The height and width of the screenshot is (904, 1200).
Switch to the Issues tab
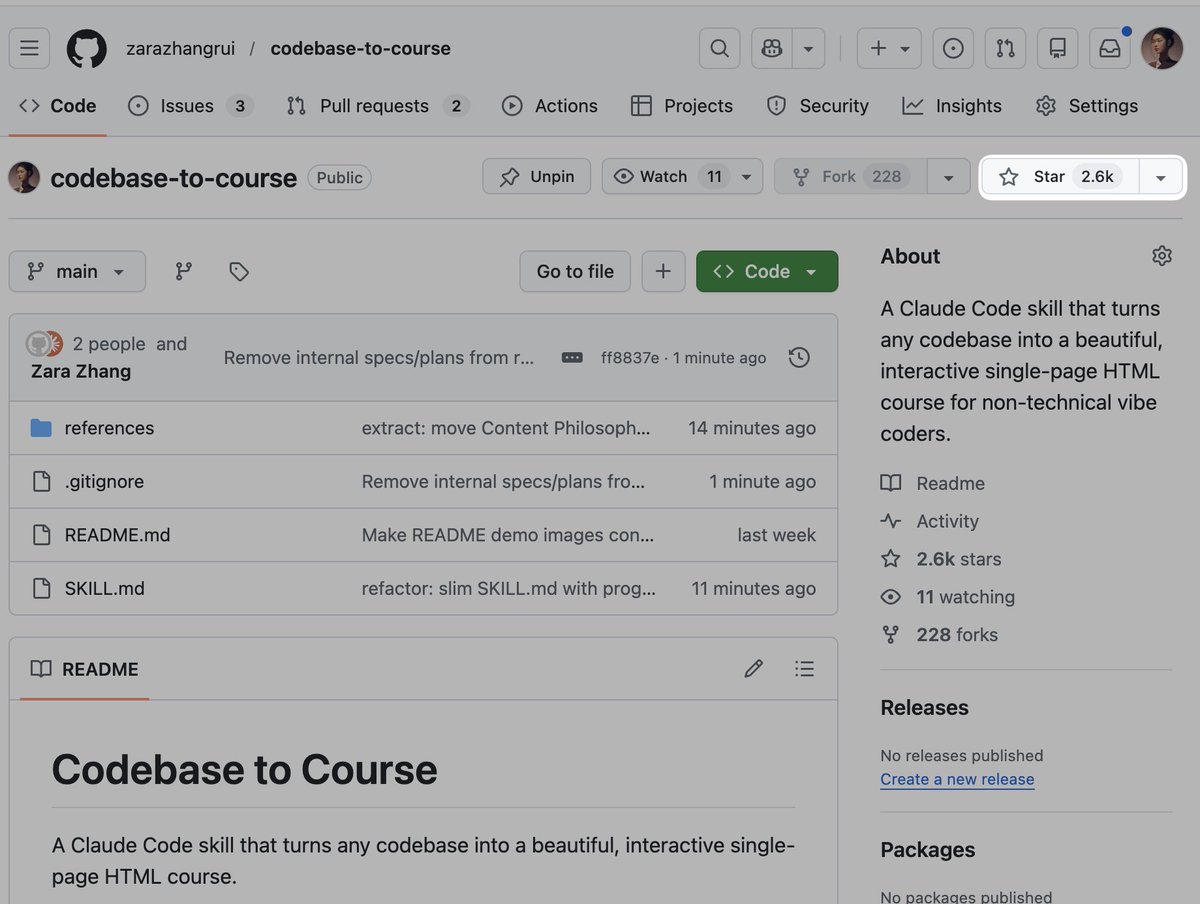190,106
